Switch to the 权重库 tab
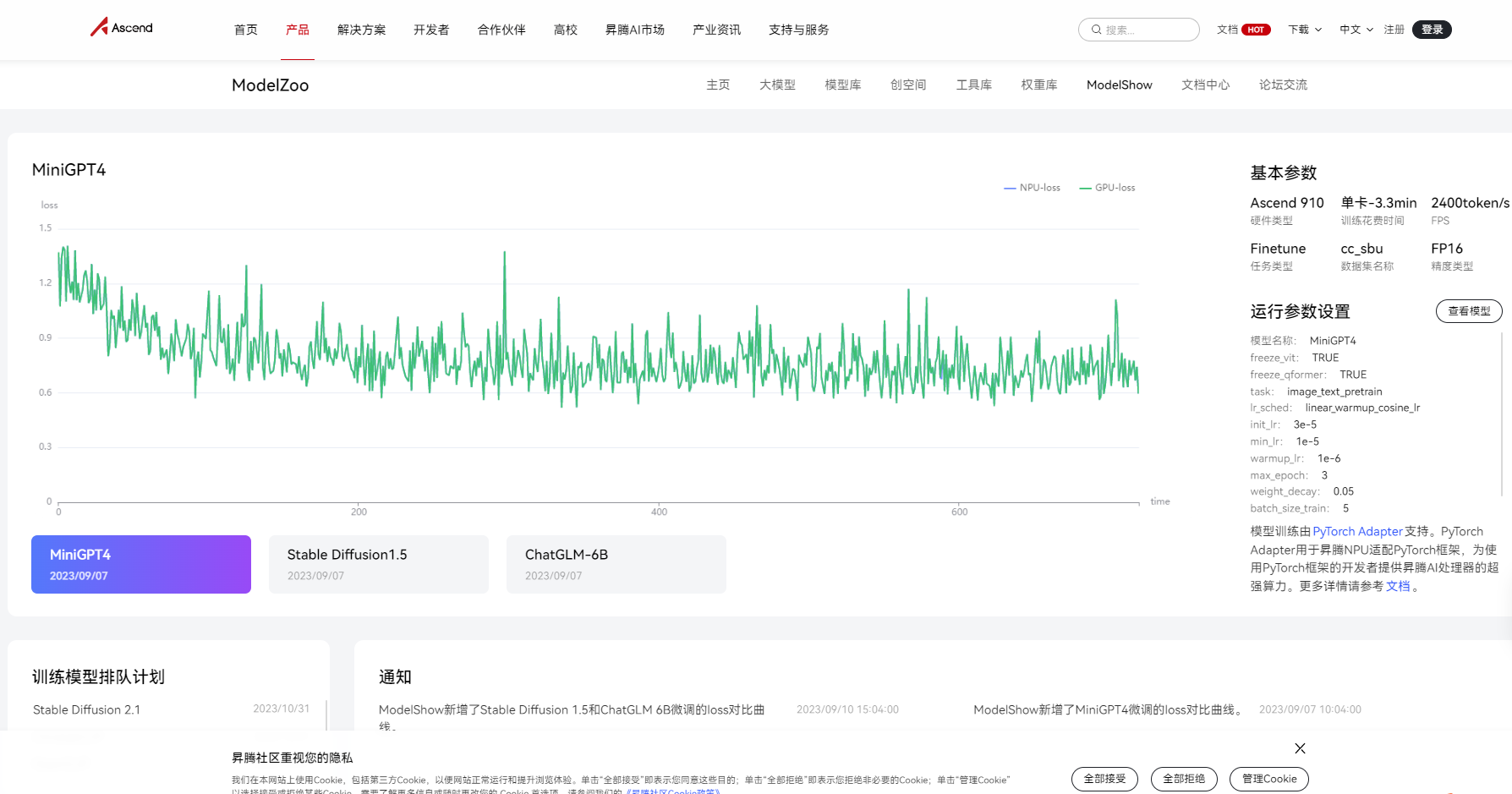The height and width of the screenshot is (794, 1512). tap(1039, 85)
